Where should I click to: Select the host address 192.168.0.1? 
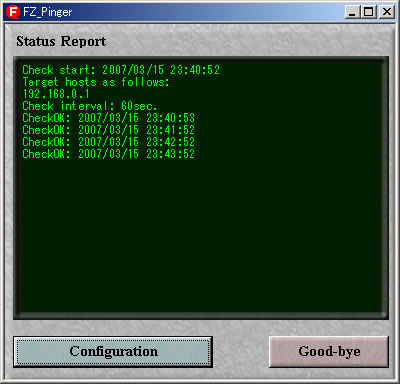[x=56, y=94]
